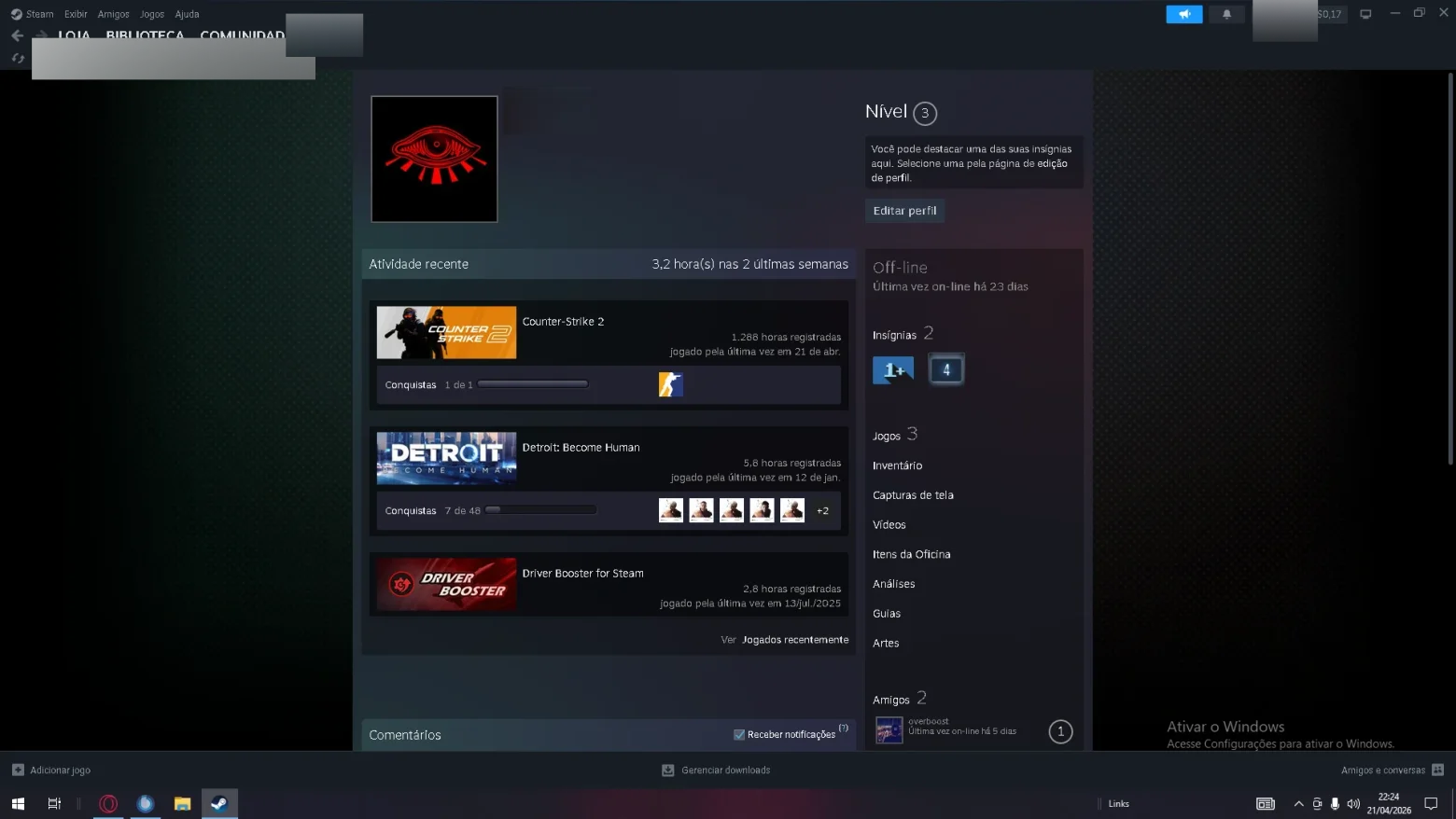Open Capturas de tela link
The width and height of the screenshot is (1456, 819).
[913, 495]
